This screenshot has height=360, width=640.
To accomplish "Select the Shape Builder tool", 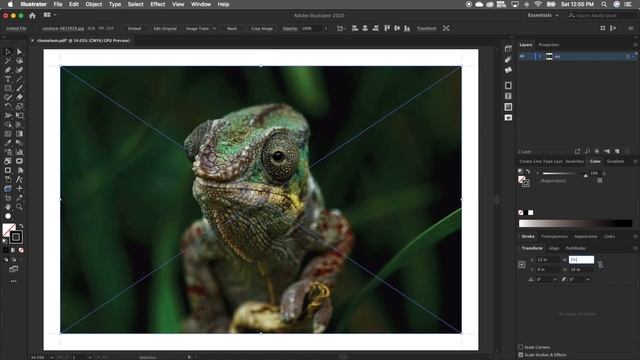I will [8, 124].
